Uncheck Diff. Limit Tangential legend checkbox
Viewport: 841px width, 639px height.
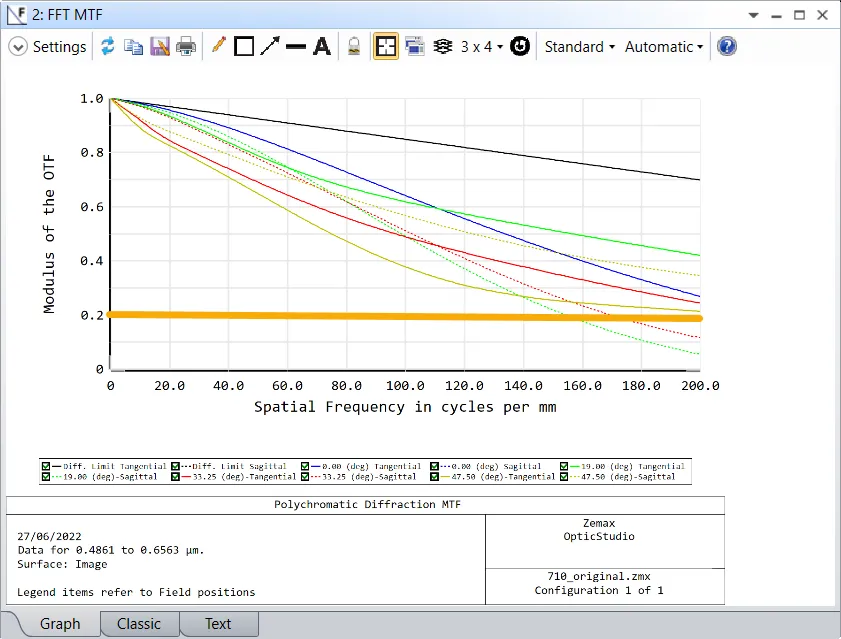46,466
